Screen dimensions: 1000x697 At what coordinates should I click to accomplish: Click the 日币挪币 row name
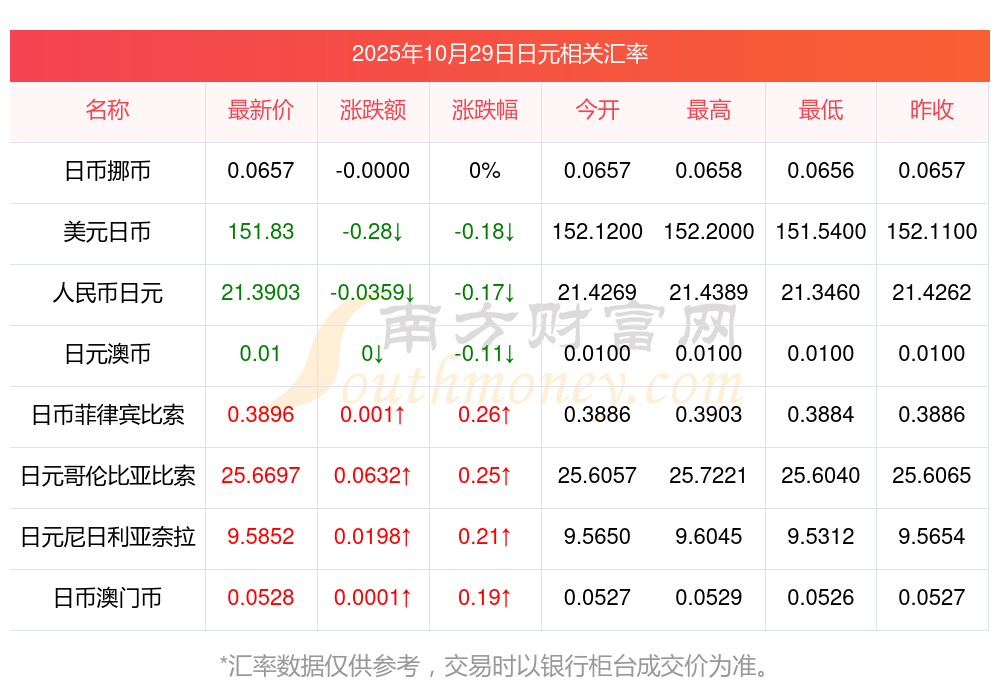[107, 171]
